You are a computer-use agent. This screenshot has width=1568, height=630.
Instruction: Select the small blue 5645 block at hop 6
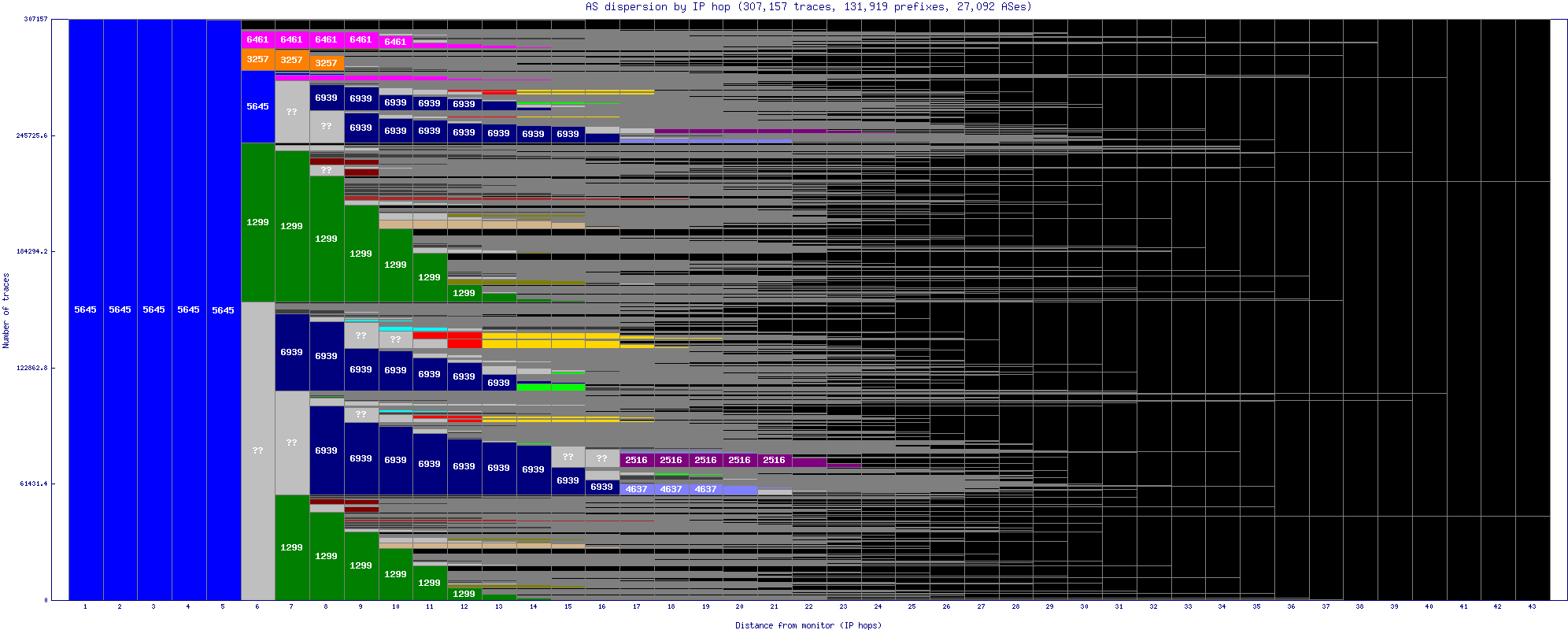click(257, 106)
